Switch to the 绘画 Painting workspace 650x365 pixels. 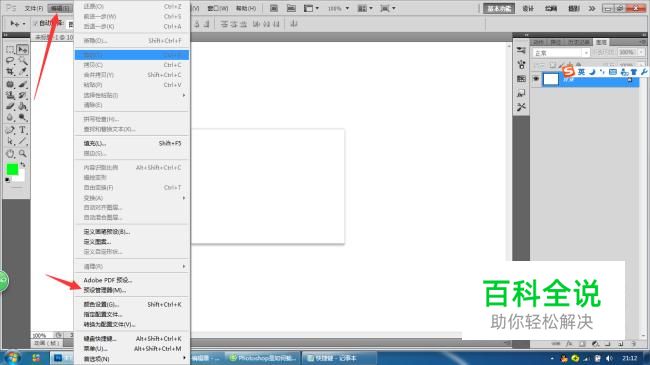[x=551, y=8]
